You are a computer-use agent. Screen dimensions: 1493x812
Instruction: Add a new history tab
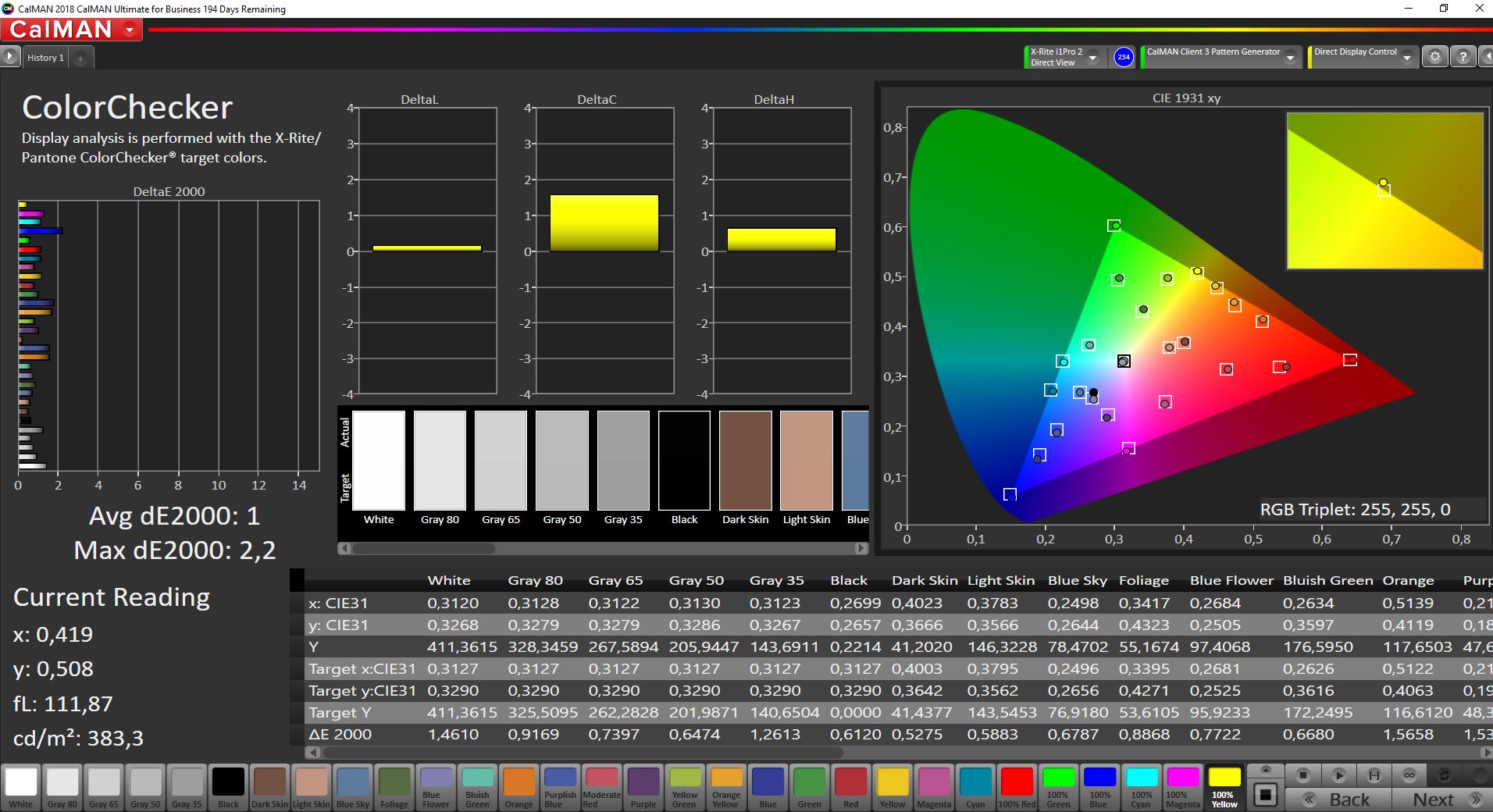(x=80, y=58)
